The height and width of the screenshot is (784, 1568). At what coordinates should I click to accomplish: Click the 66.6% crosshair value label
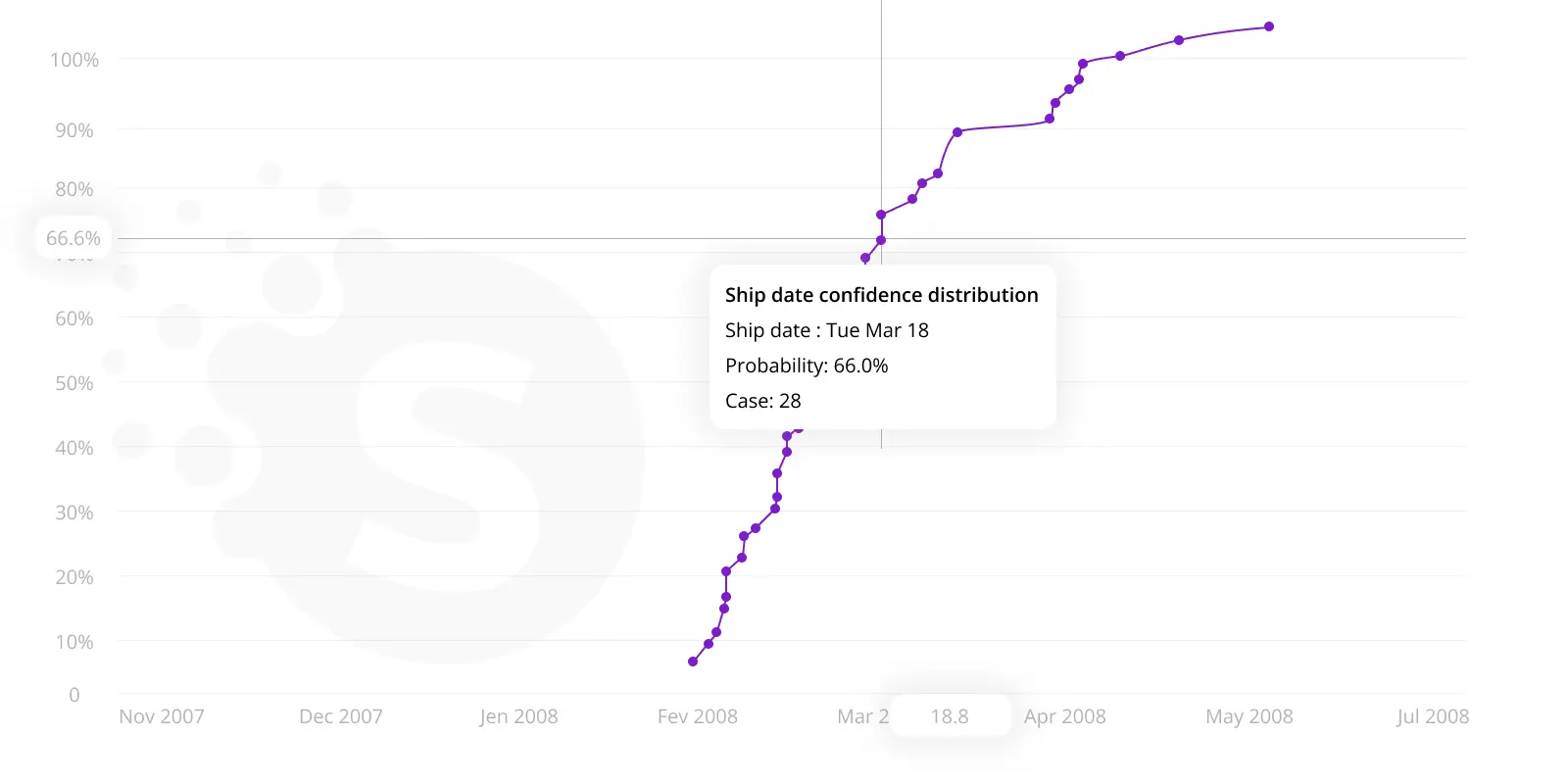click(73, 238)
